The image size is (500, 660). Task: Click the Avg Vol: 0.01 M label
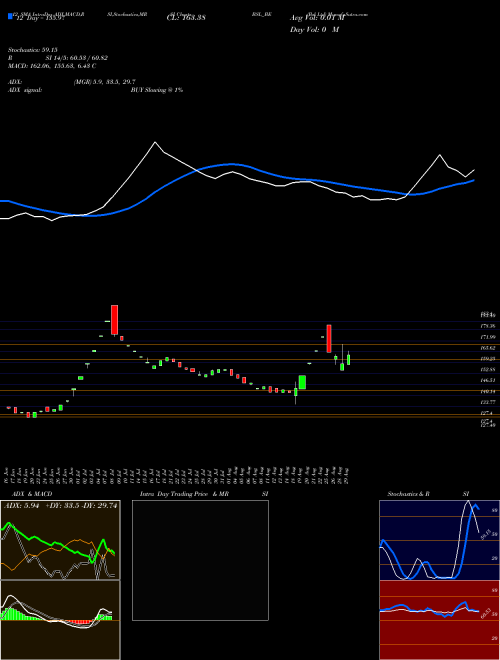(x=317, y=18)
